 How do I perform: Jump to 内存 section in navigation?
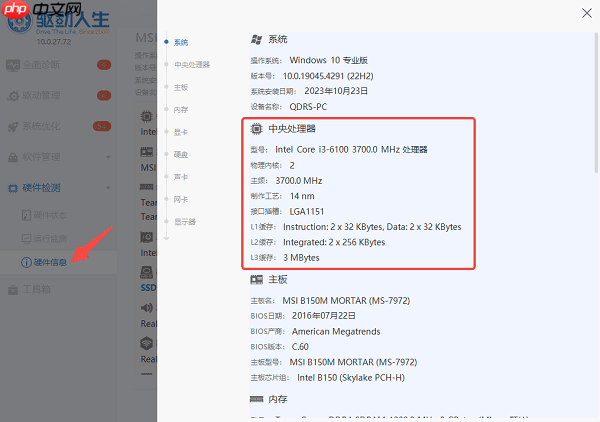click(x=181, y=110)
